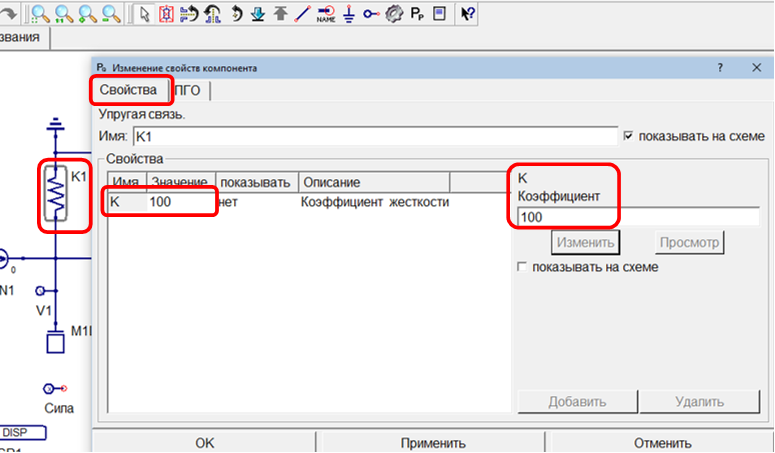Switch to the ПГО tab
The height and width of the screenshot is (453, 775).
click(188, 91)
